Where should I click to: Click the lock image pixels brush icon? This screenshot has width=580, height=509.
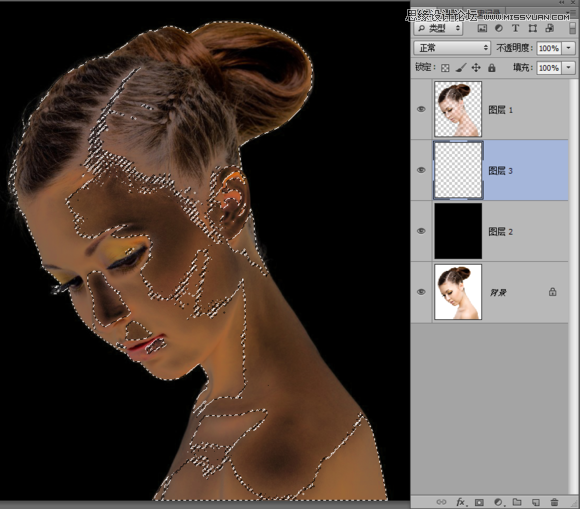pos(461,68)
